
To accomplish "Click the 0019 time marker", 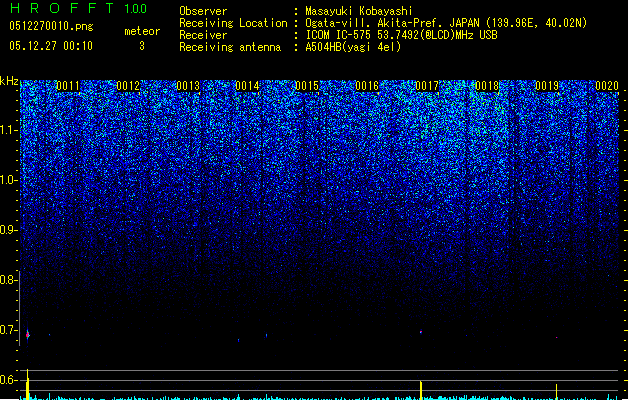I will pos(547,86).
